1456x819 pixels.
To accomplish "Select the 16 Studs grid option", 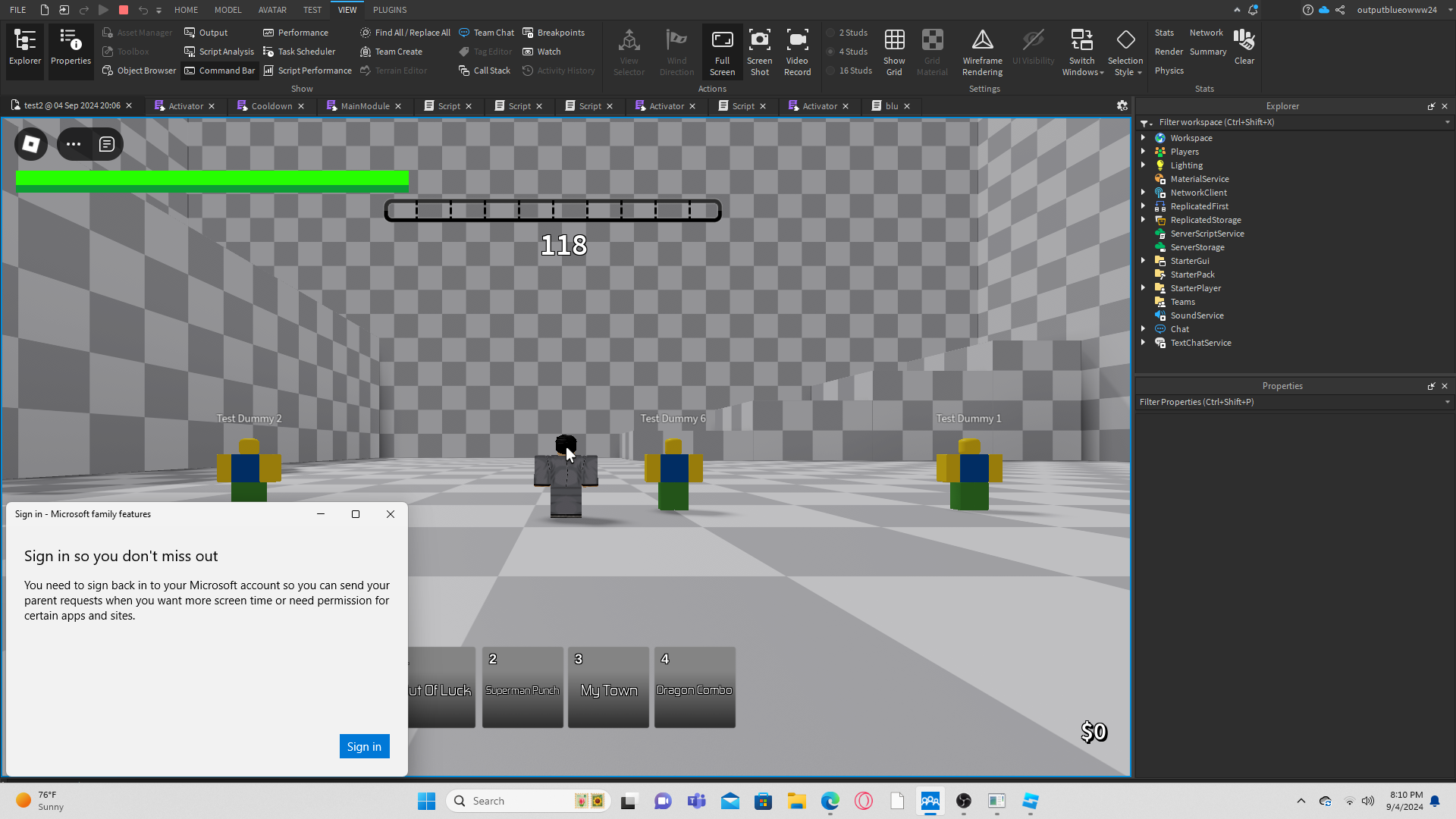I will point(855,71).
